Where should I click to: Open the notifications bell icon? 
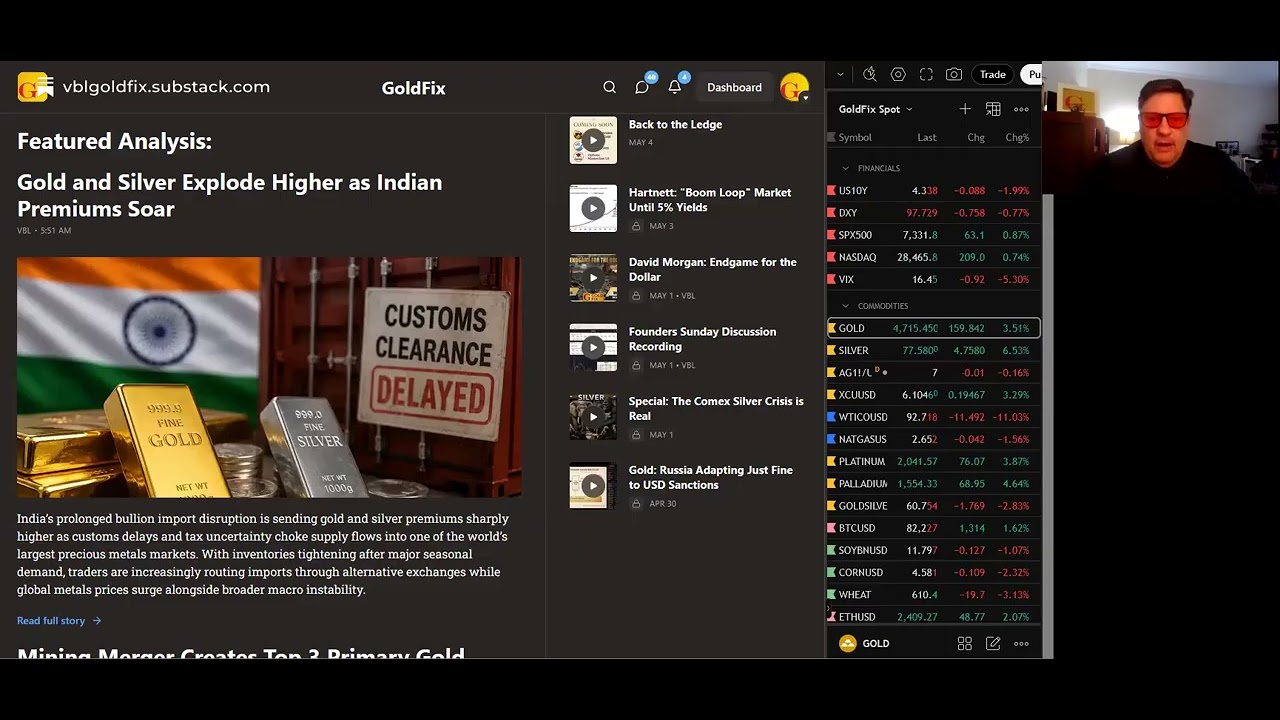tap(675, 87)
